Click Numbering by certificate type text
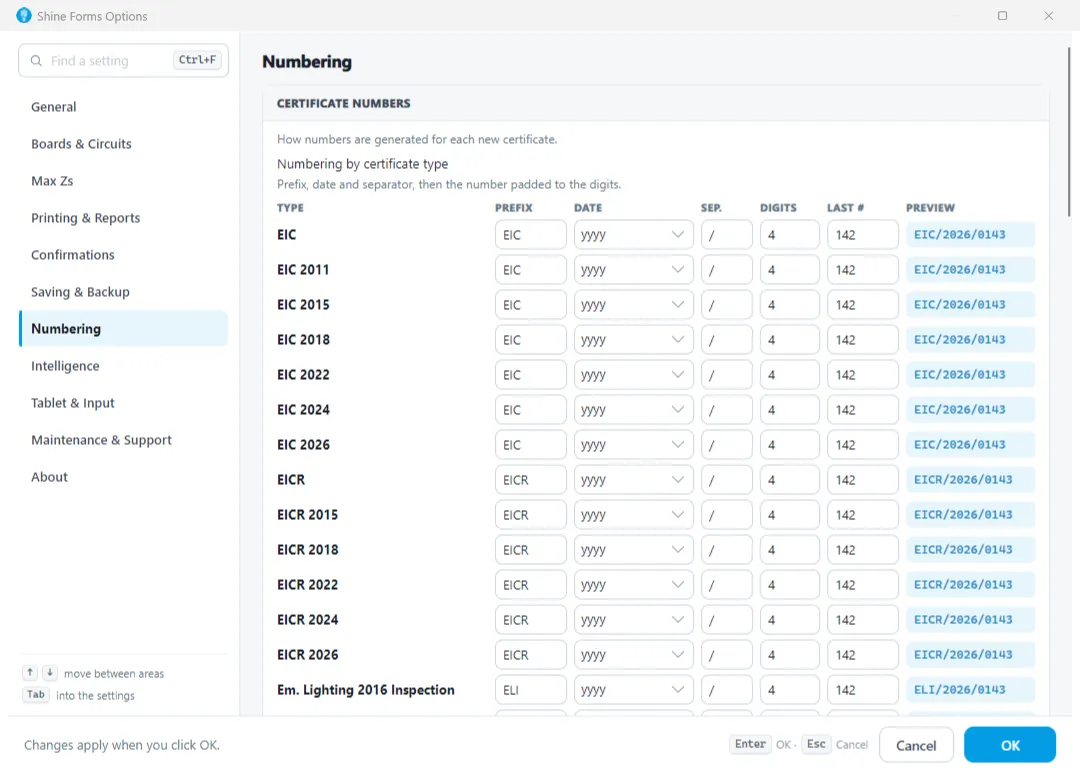The height and width of the screenshot is (773, 1080). 362,164
